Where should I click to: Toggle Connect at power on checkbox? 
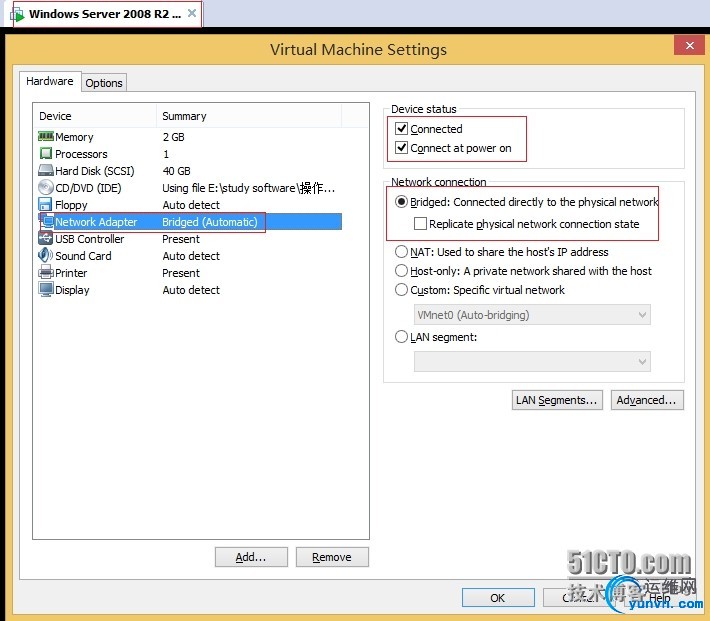pyautogui.click(x=402, y=148)
